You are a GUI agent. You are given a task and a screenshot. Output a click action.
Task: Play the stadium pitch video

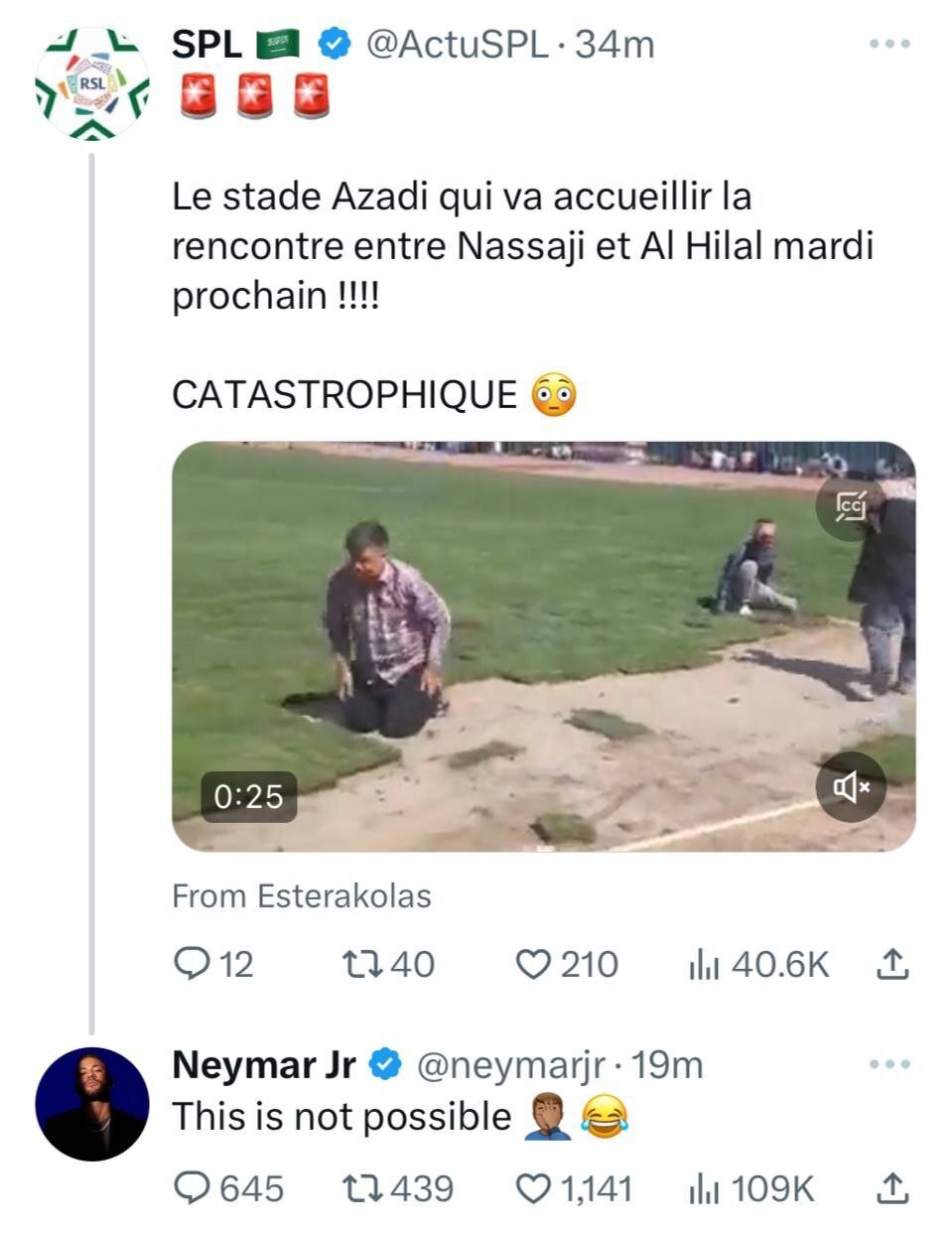coord(543,645)
